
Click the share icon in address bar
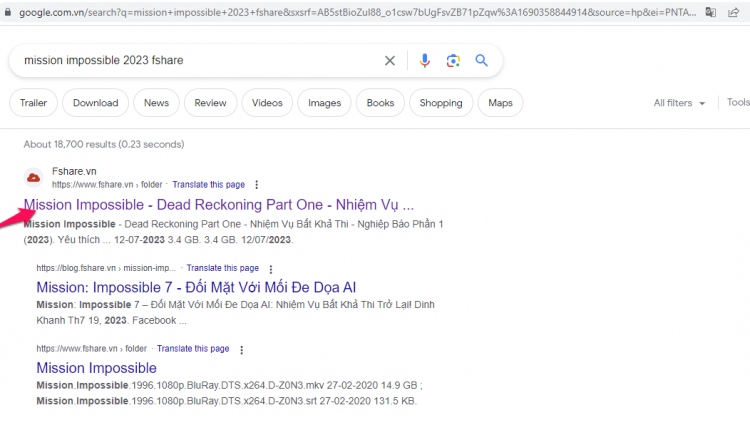point(733,12)
